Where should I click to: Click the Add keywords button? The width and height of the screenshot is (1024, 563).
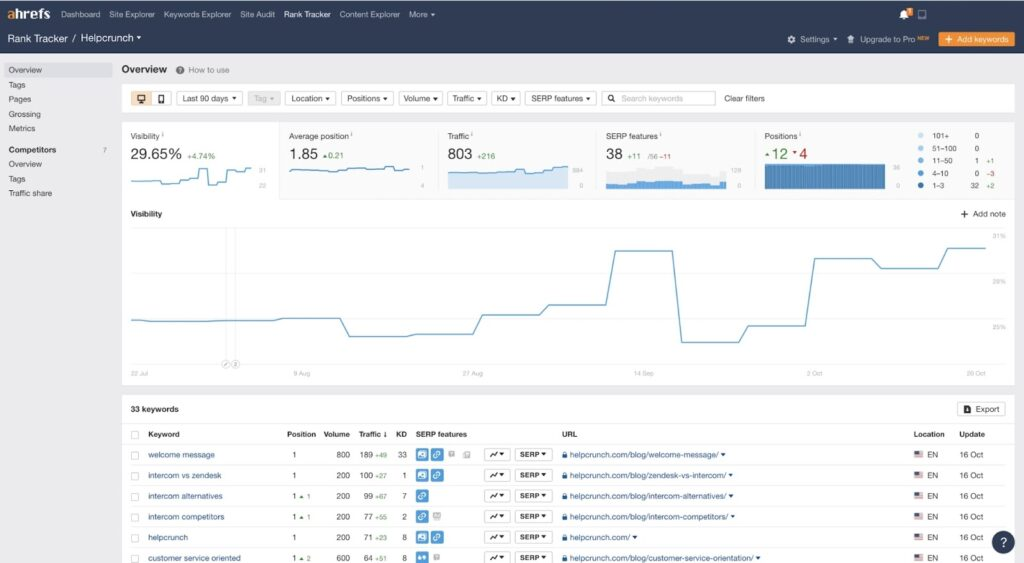(976, 39)
